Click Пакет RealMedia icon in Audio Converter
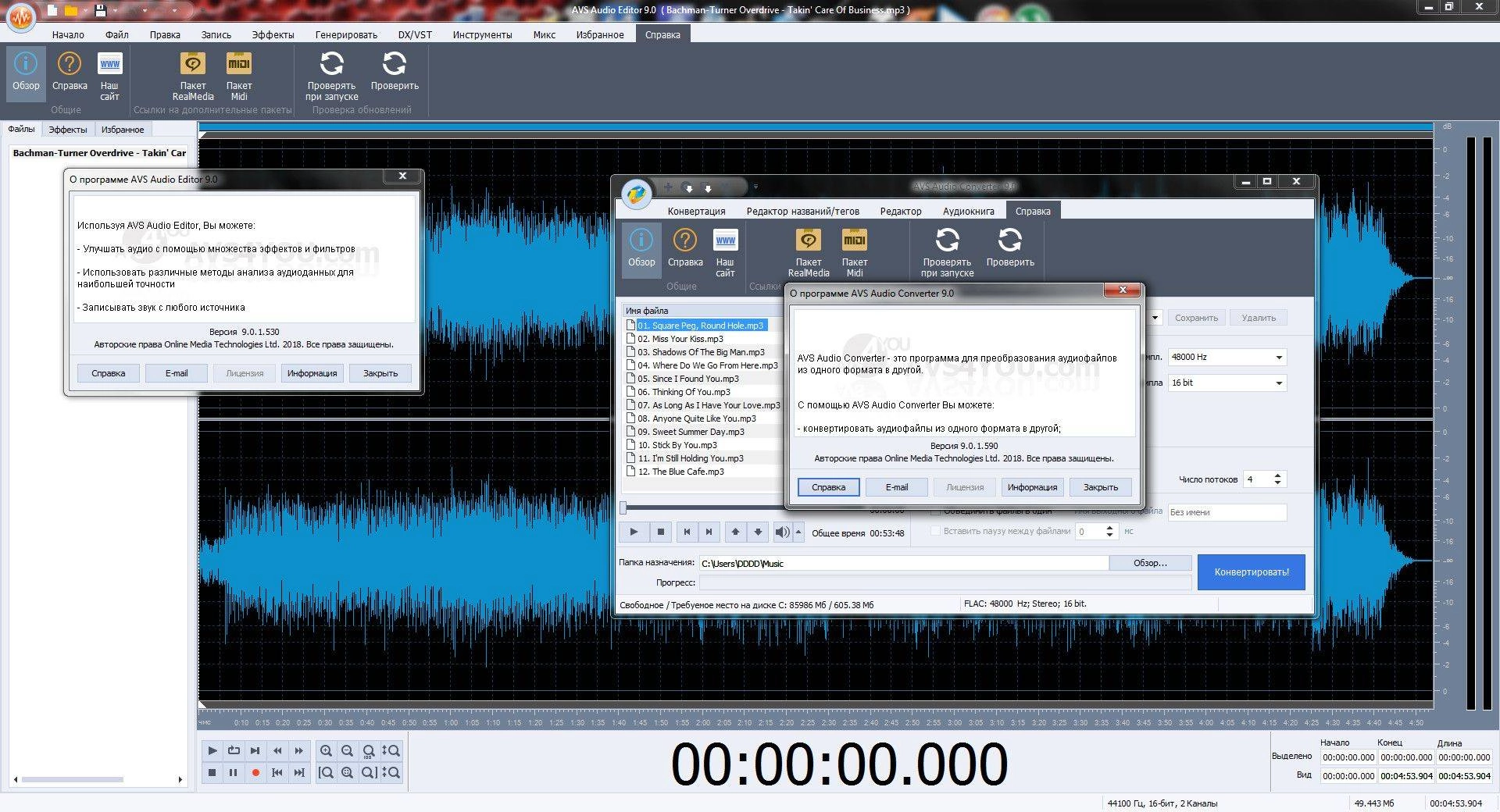Screen dimensions: 1500x812 point(809,252)
